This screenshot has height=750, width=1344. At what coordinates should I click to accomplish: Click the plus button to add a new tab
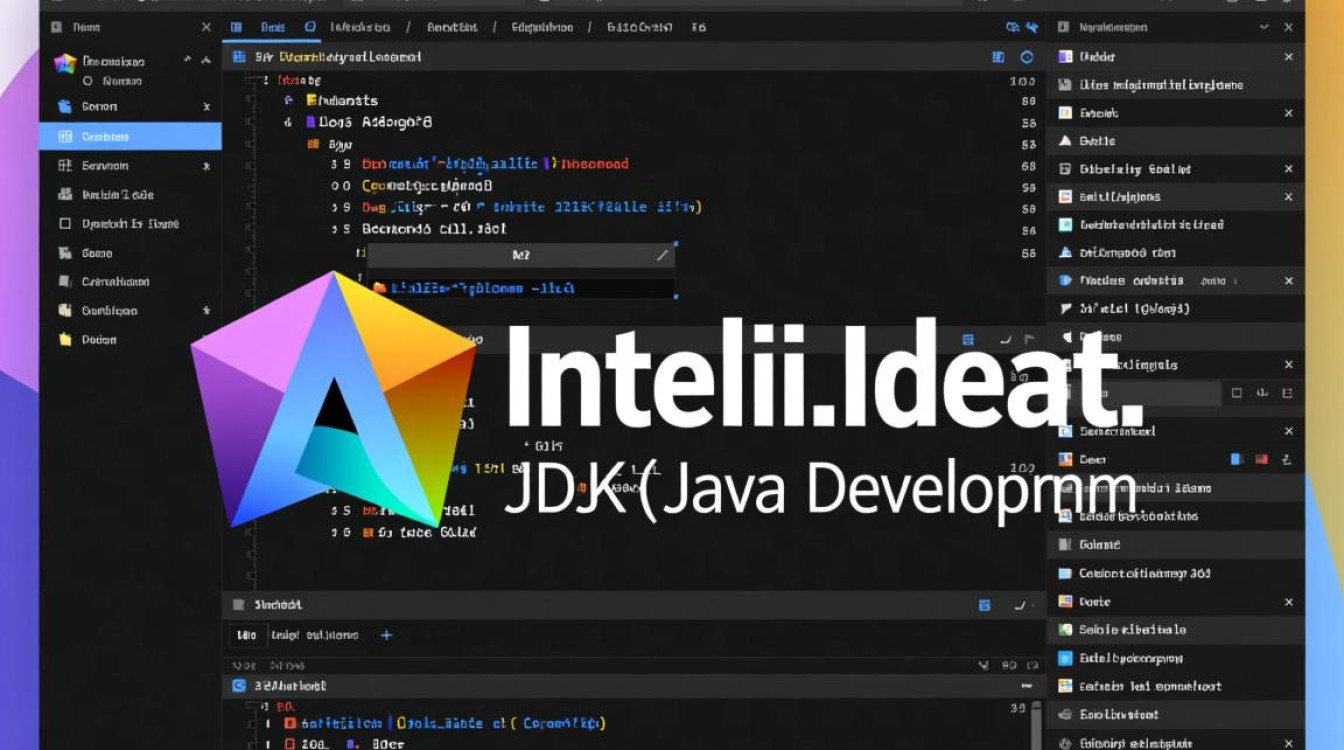coord(387,635)
